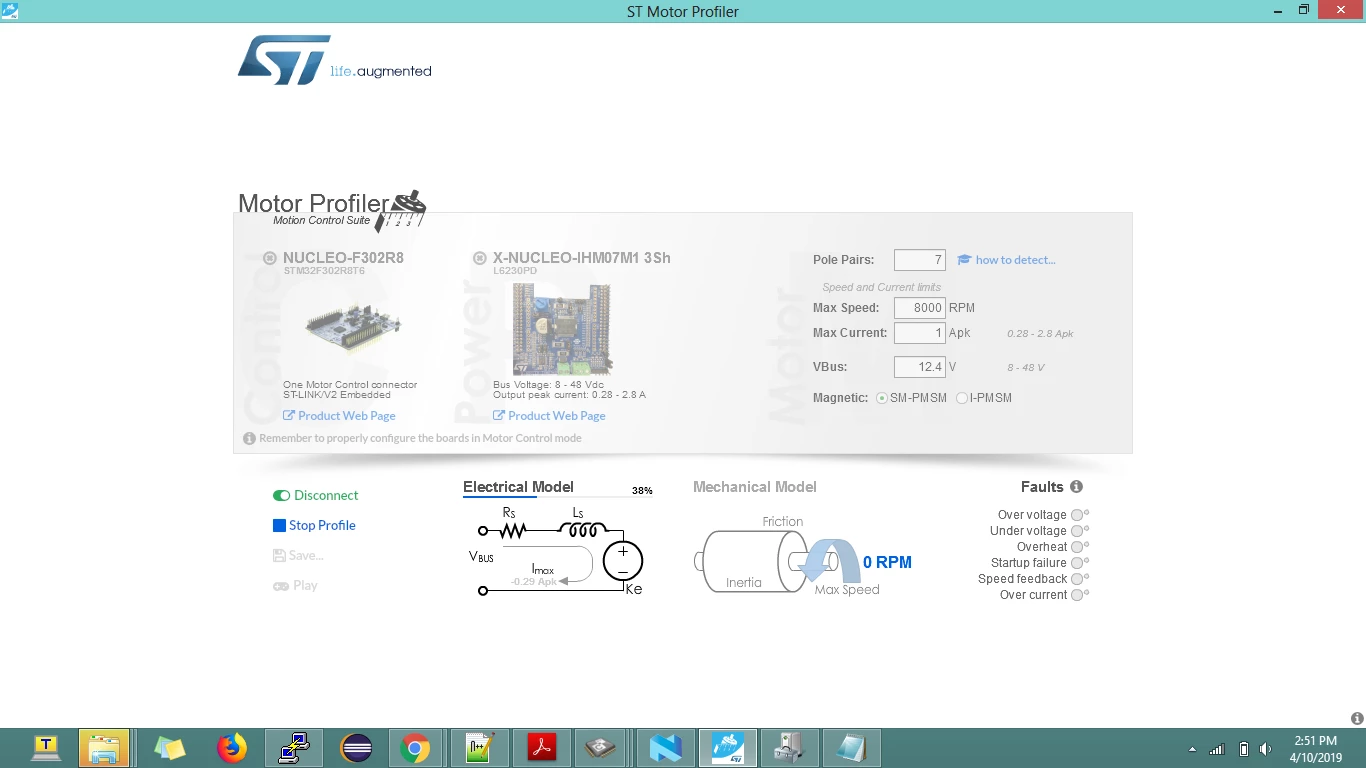
Task: Click the Over current fault indicator
Action: pos(1077,595)
